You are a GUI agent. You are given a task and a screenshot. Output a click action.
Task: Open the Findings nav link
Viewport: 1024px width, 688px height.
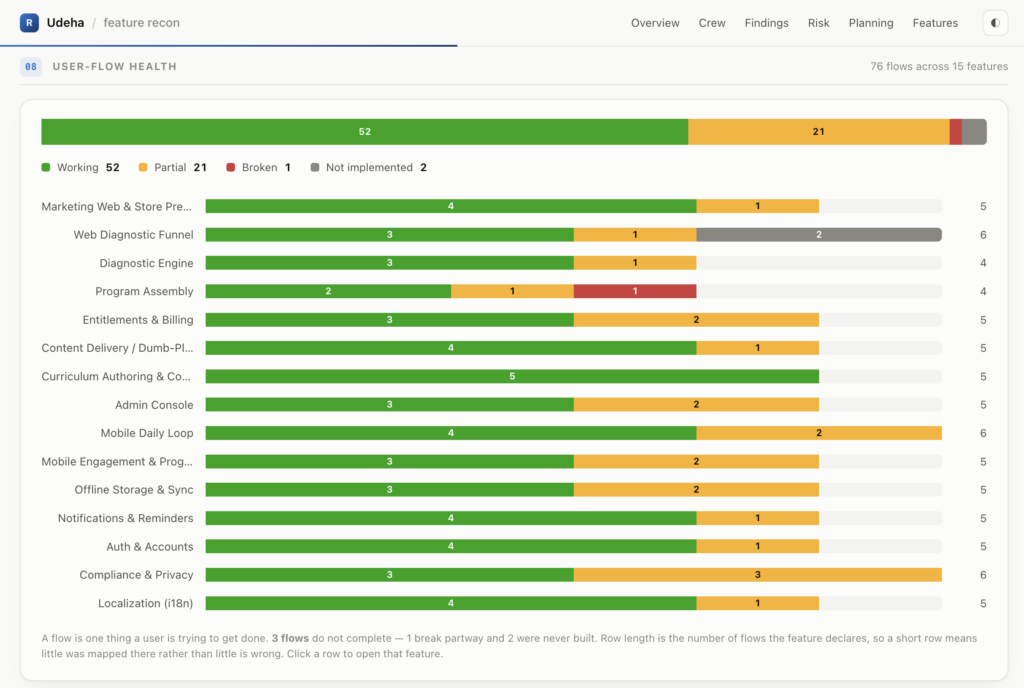pos(766,23)
